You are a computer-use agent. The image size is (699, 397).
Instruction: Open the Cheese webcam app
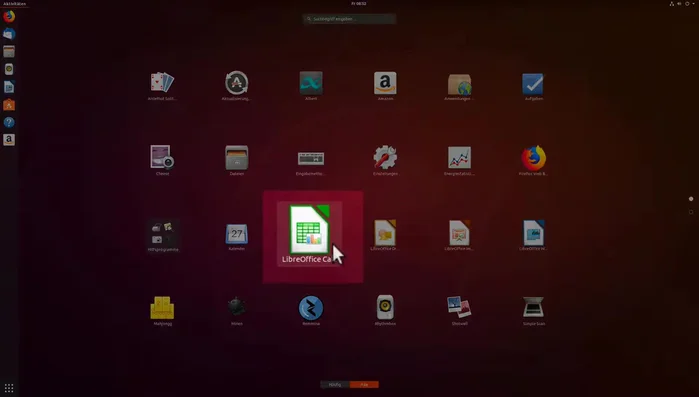coord(162,160)
